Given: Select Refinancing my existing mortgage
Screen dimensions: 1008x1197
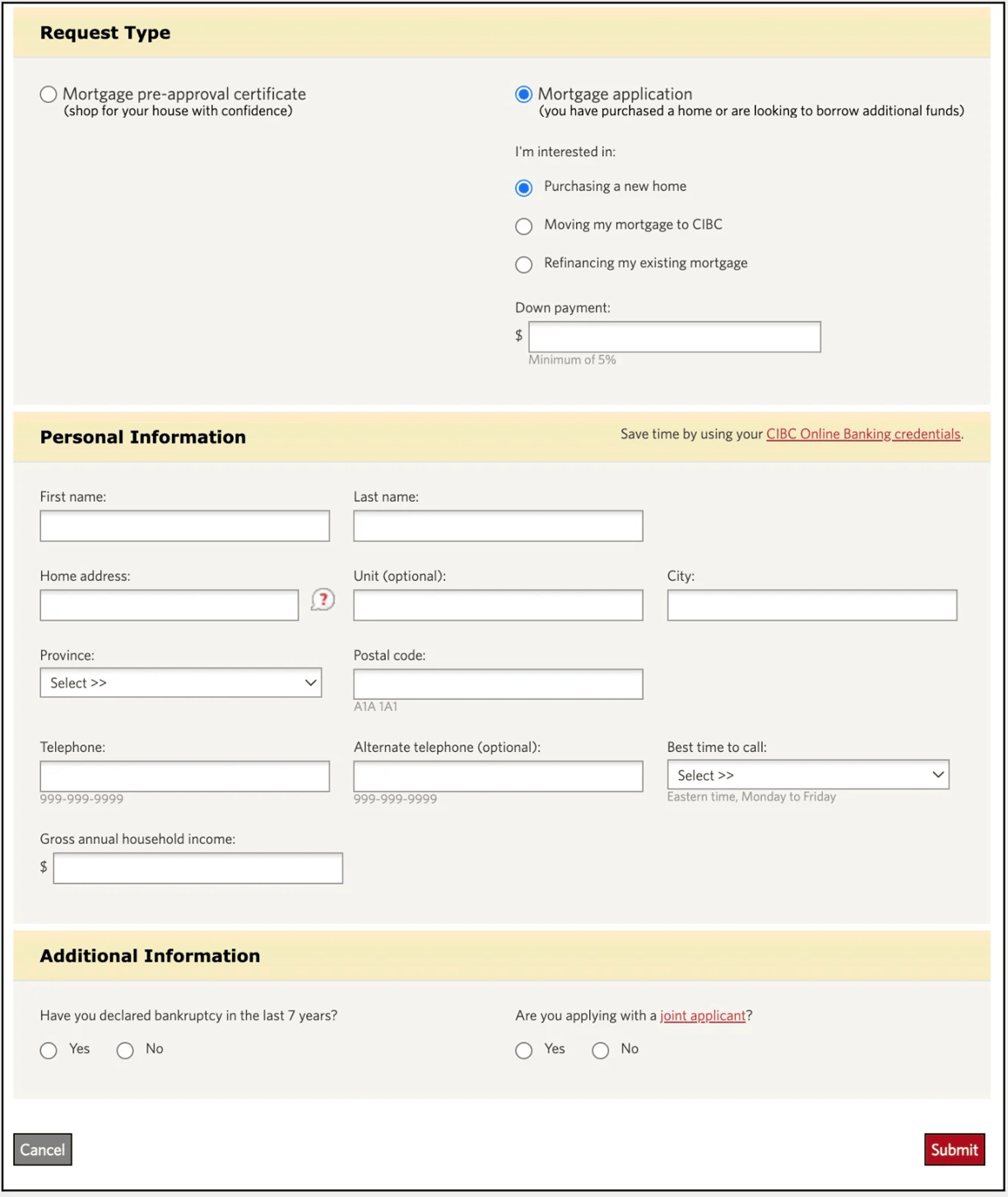Looking at the screenshot, I should tap(524, 264).
